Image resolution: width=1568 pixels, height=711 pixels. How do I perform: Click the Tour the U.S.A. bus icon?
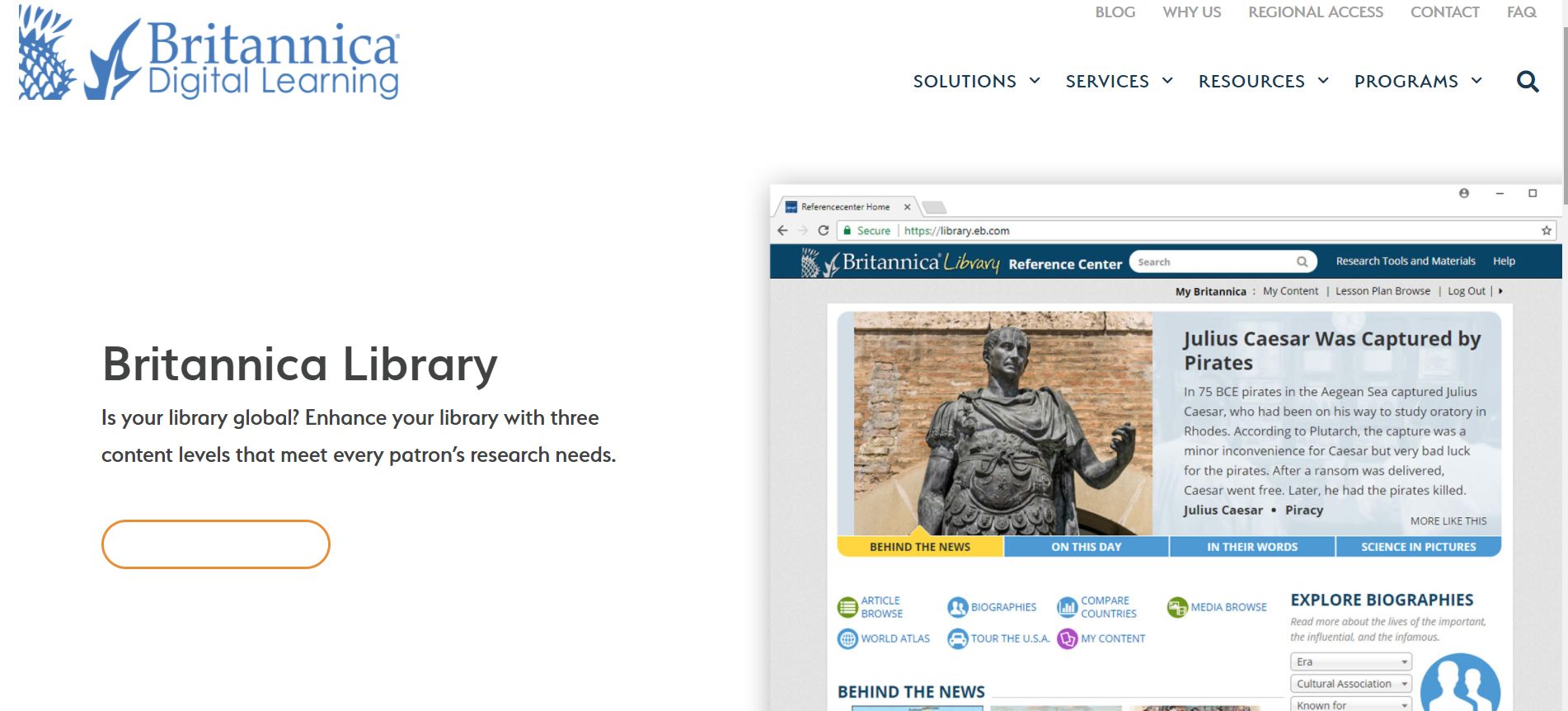coord(957,639)
